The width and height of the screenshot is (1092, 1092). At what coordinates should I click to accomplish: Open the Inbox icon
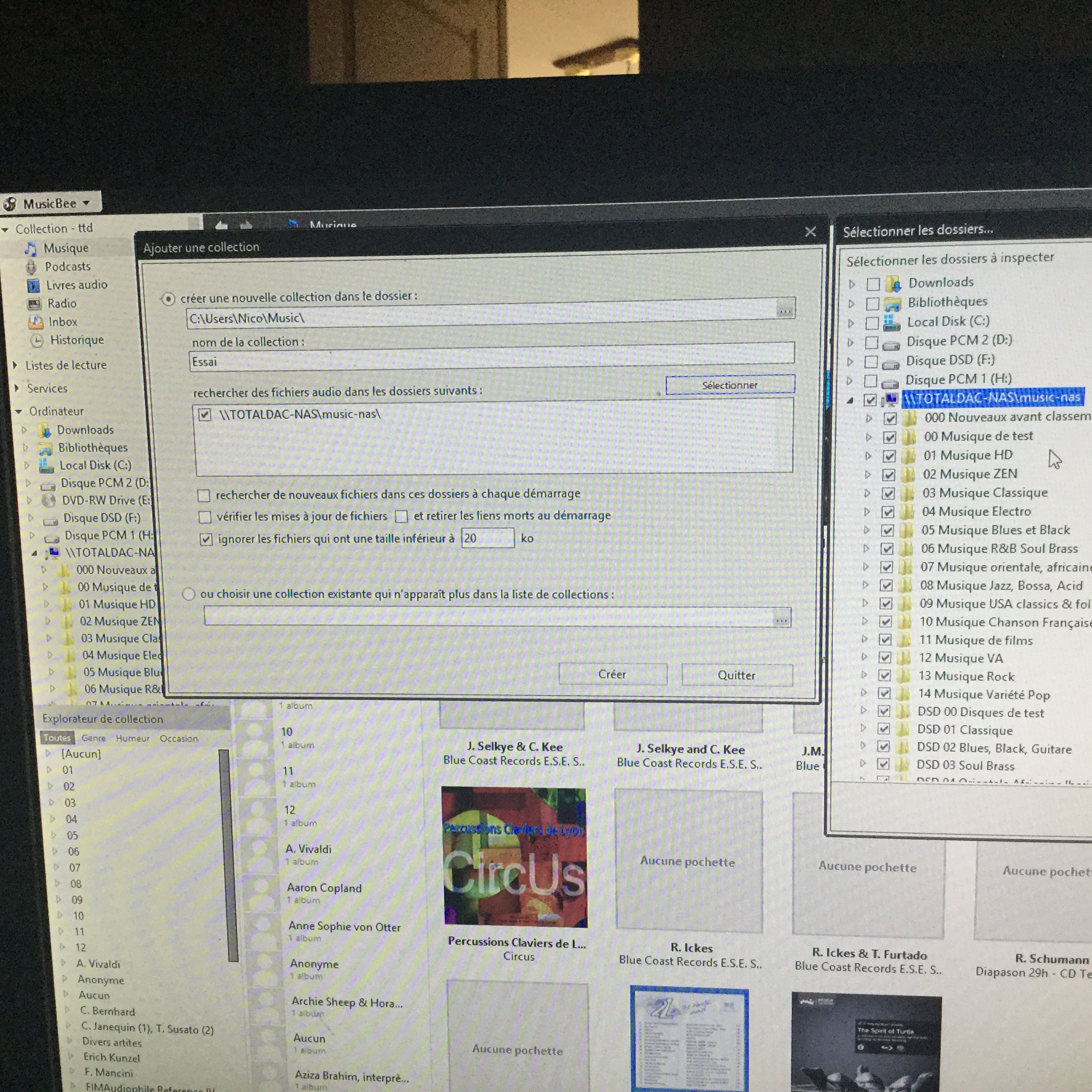click(x=36, y=322)
